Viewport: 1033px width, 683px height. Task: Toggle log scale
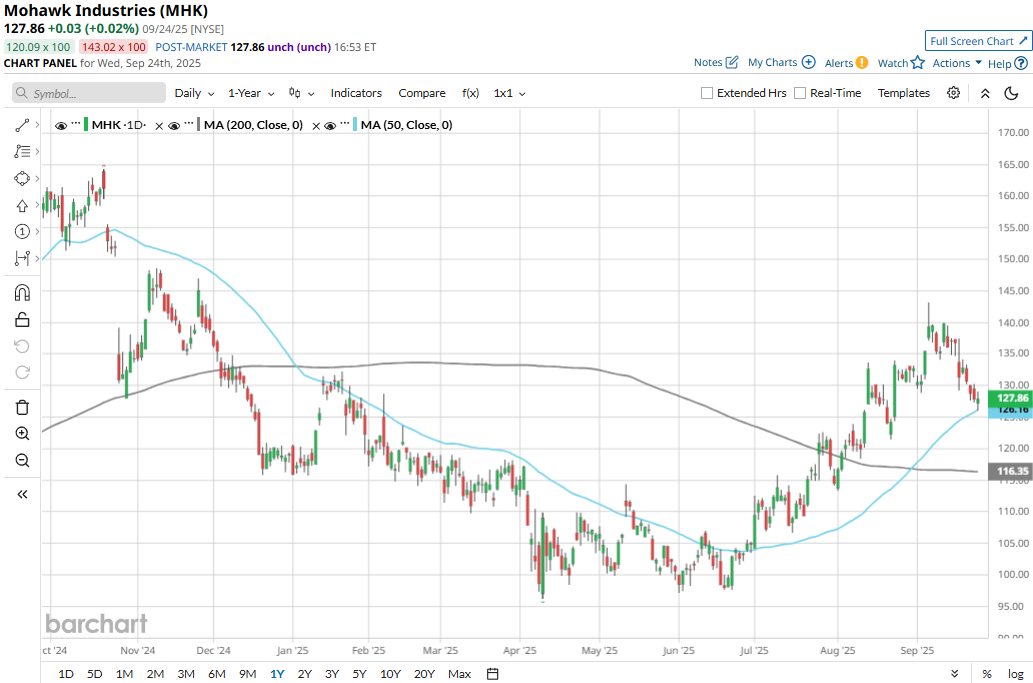1015,674
